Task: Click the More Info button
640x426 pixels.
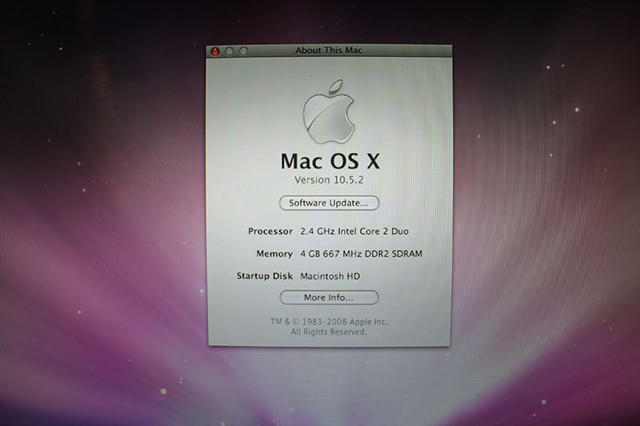Action: click(329, 297)
